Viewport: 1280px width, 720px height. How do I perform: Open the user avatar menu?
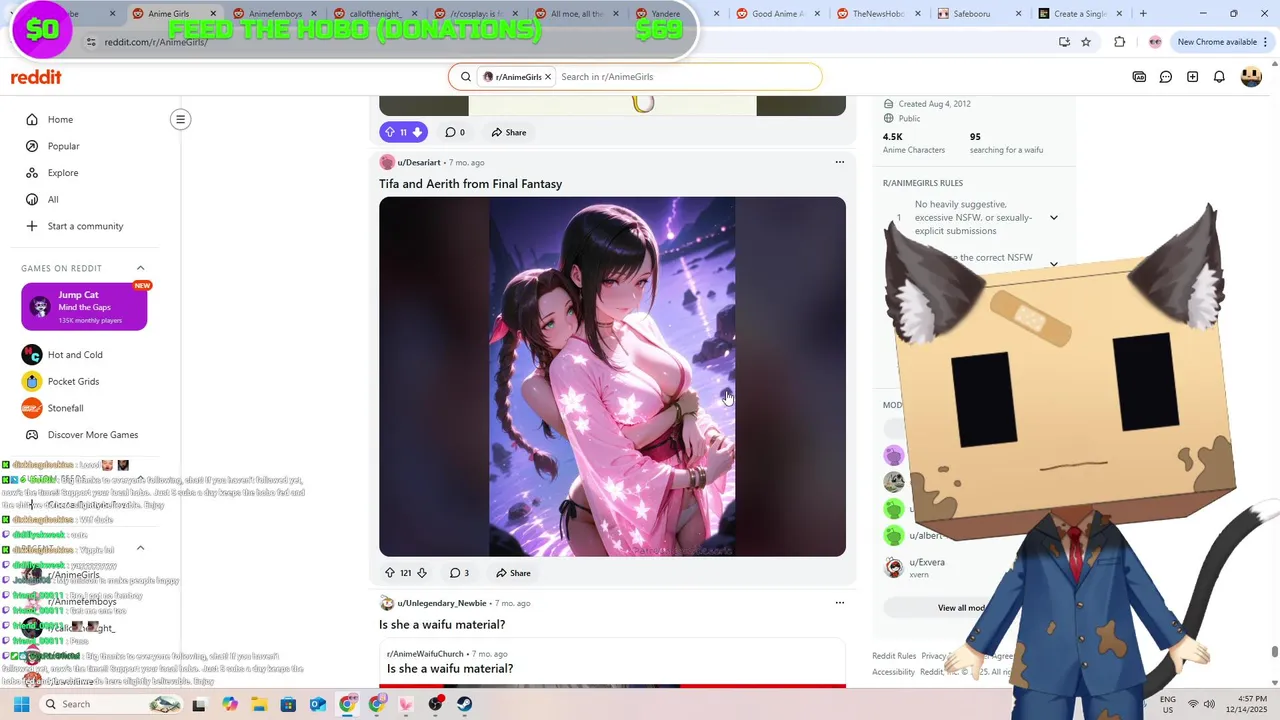point(1251,77)
